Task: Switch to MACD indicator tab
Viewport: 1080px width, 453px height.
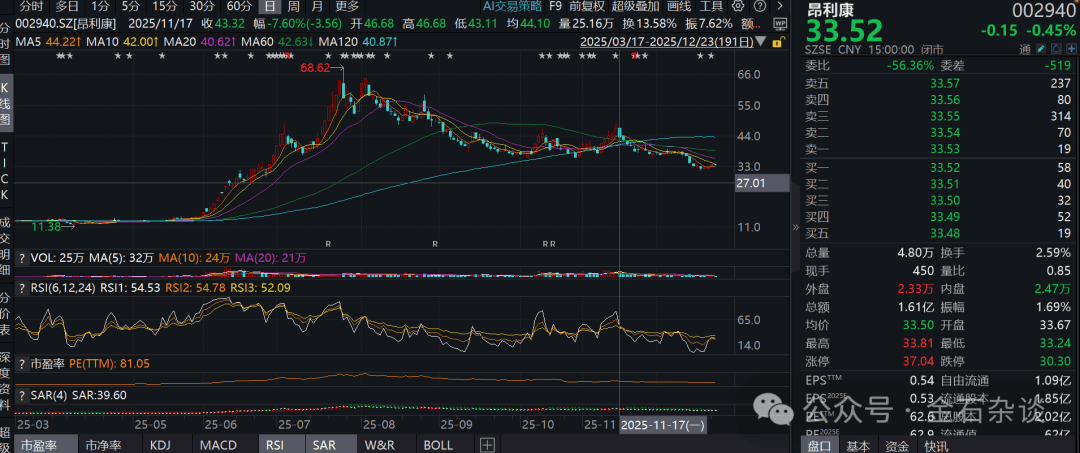Action: pos(217,445)
